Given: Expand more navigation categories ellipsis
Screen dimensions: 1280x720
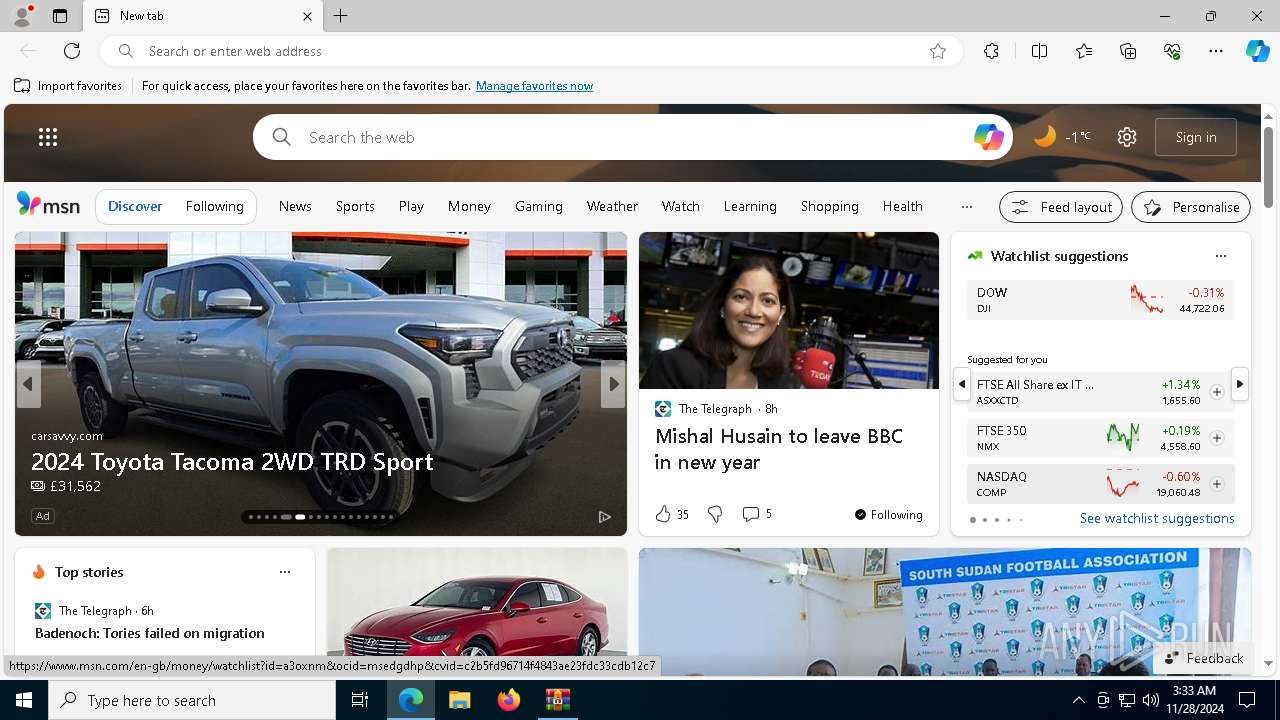Looking at the screenshot, I should coord(966,207).
